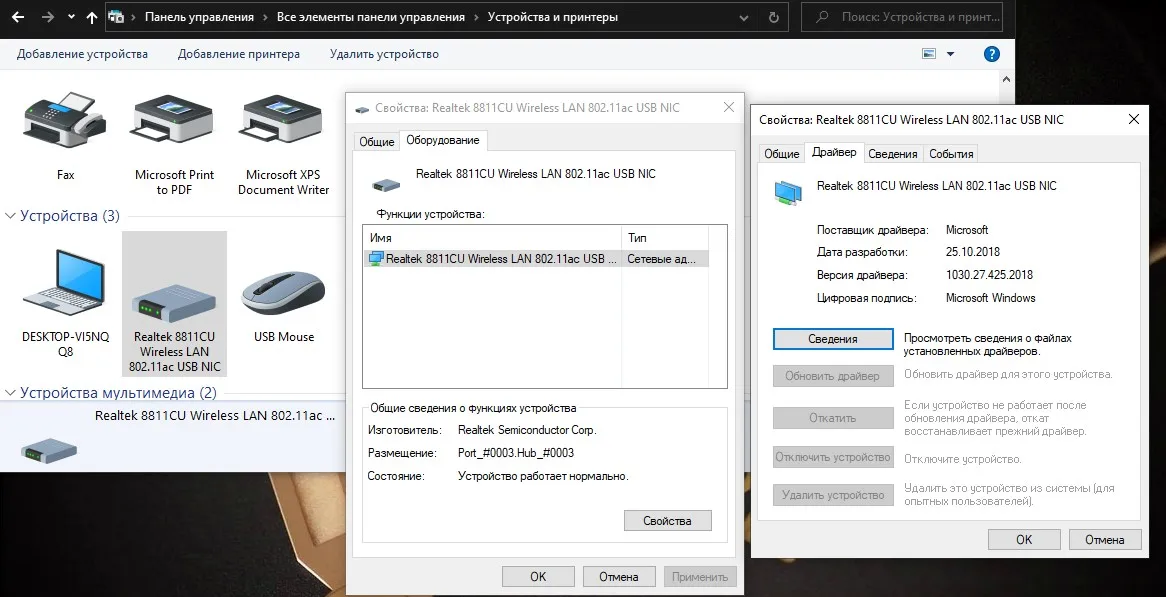This screenshot has height=597, width=1166.
Task: Click driver date value 25.10.2018
Action: click(x=973, y=252)
